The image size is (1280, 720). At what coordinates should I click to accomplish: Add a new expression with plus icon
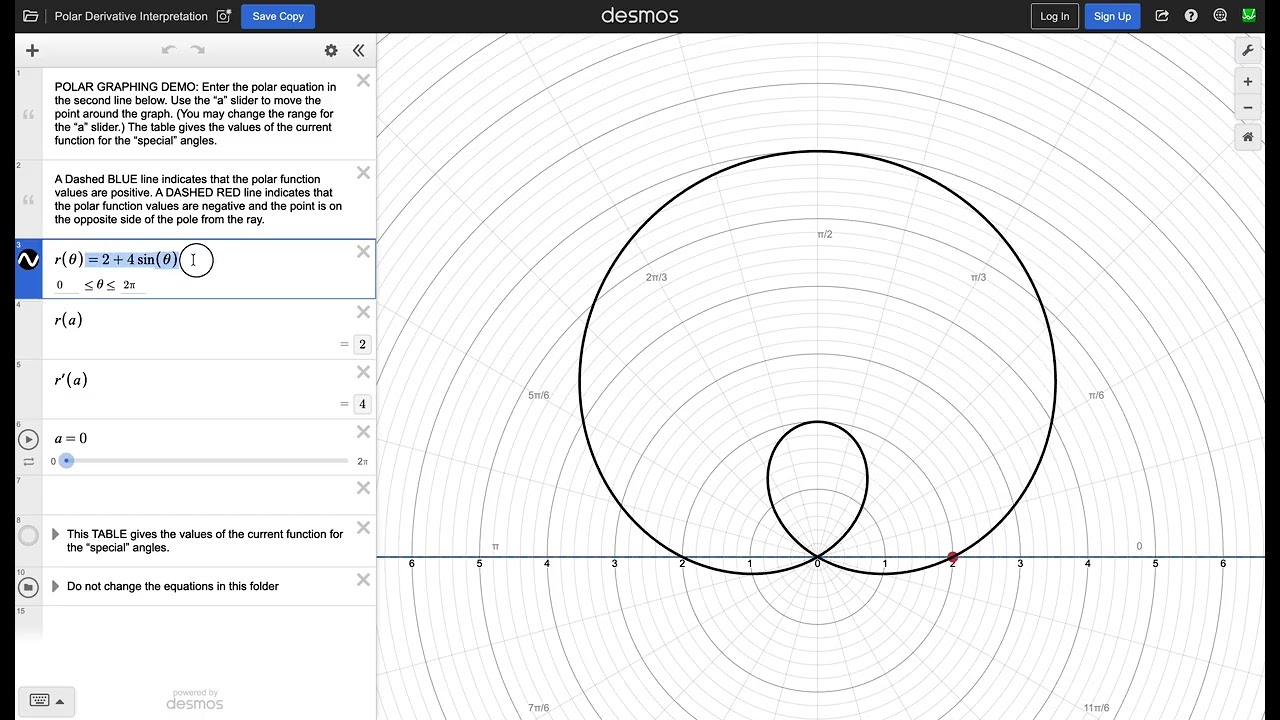click(32, 50)
